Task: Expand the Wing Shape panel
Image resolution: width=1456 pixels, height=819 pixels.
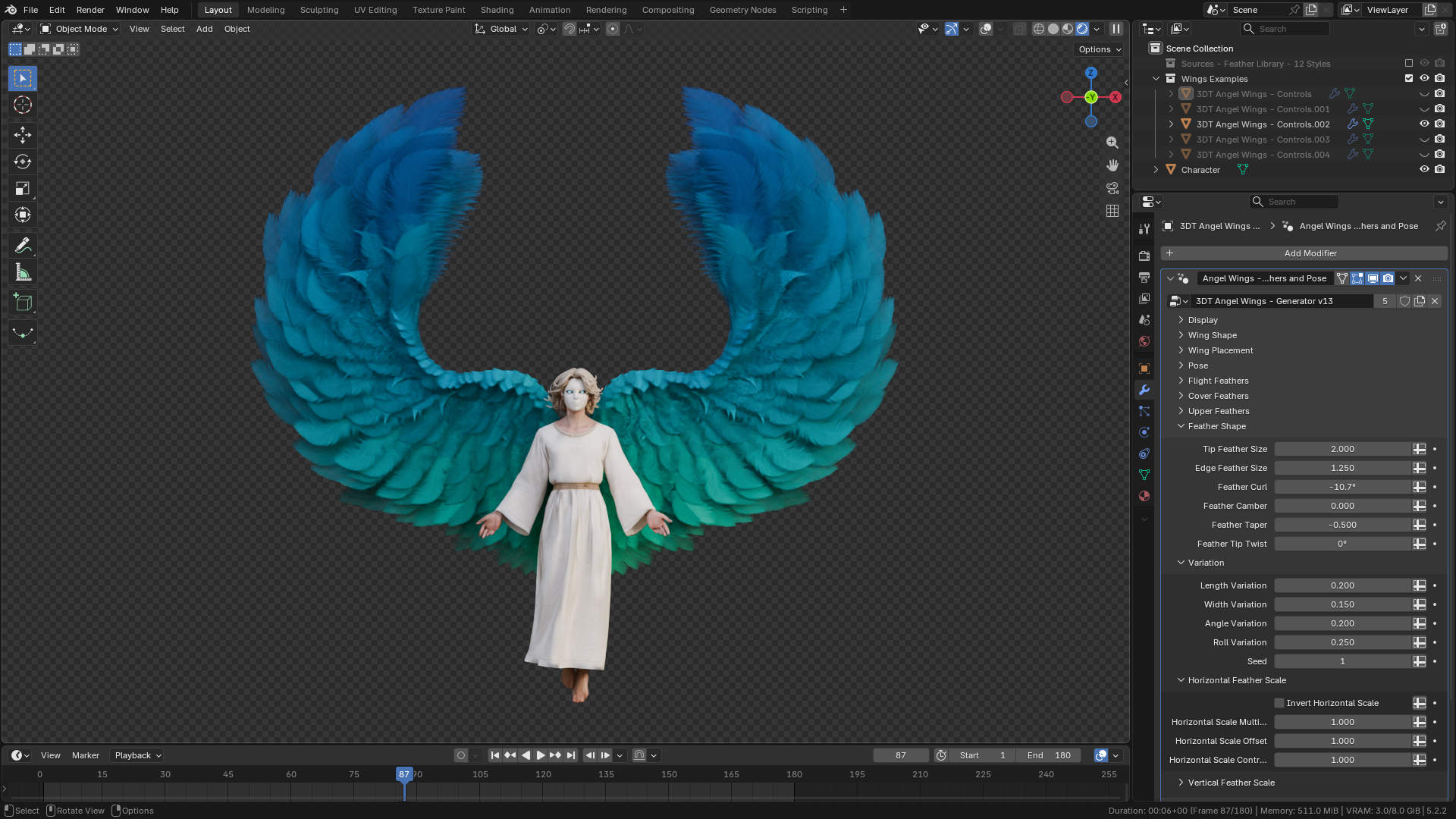Action: coord(1212,335)
